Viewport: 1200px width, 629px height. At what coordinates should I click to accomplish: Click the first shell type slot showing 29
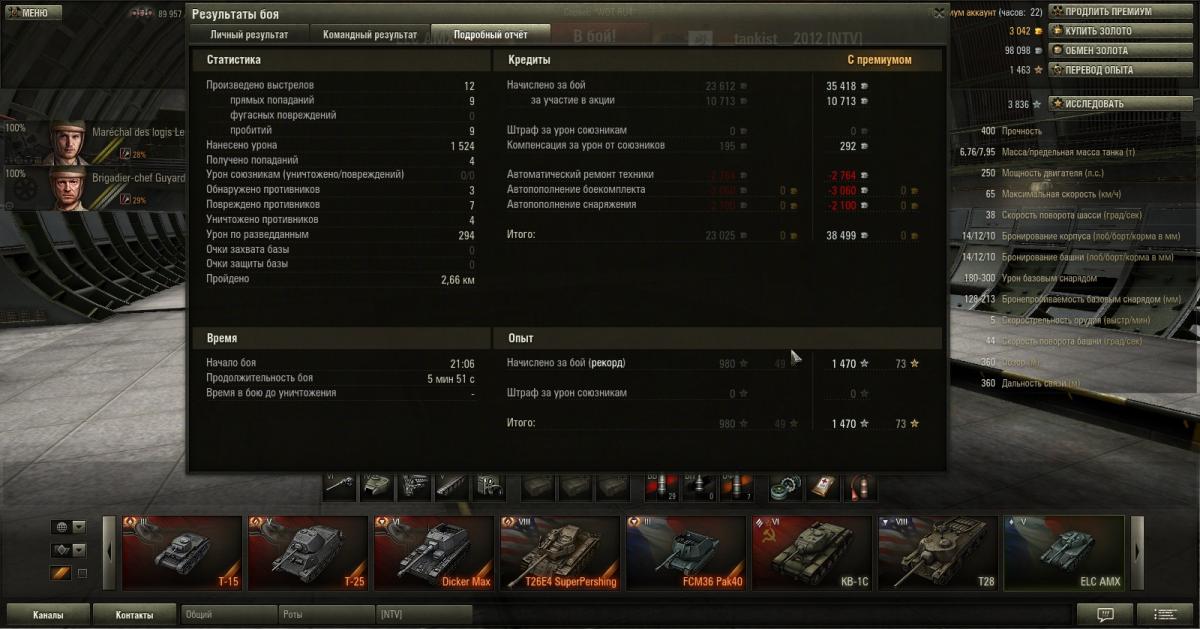[x=663, y=486]
